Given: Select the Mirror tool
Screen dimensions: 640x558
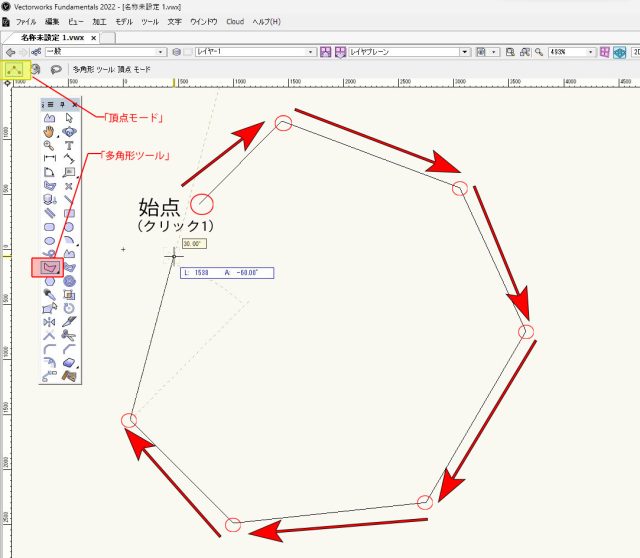Looking at the screenshot, I should pyautogui.click(x=49, y=322).
